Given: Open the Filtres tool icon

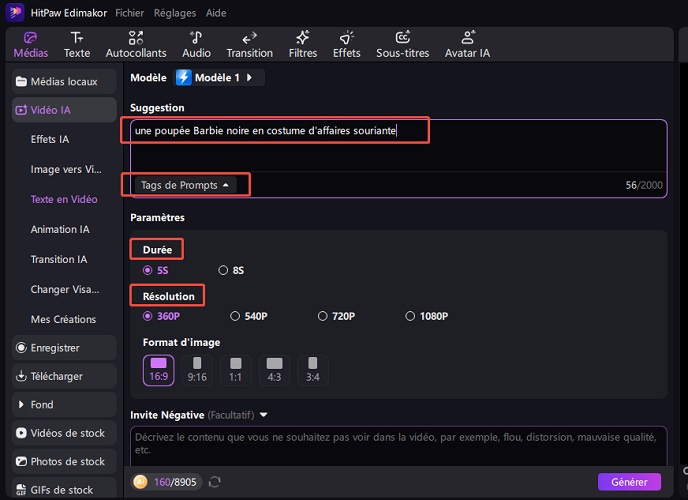Looking at the screenshot, I should [x=302, y=38].
